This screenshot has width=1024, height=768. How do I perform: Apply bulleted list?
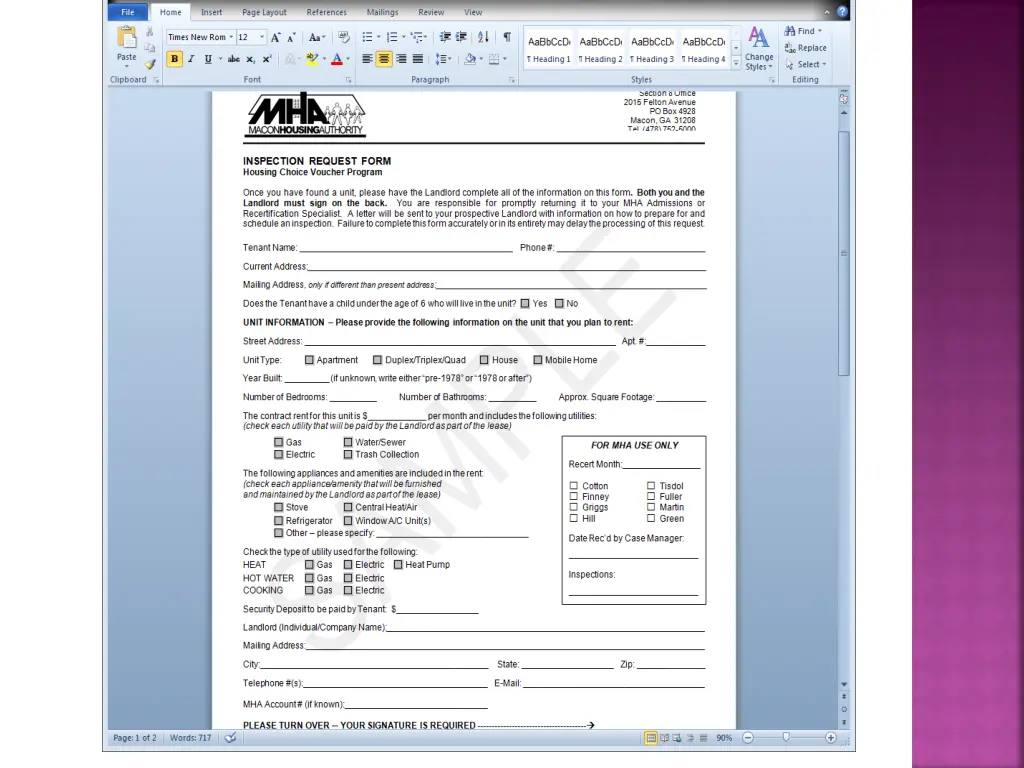[x=368, y=37]
